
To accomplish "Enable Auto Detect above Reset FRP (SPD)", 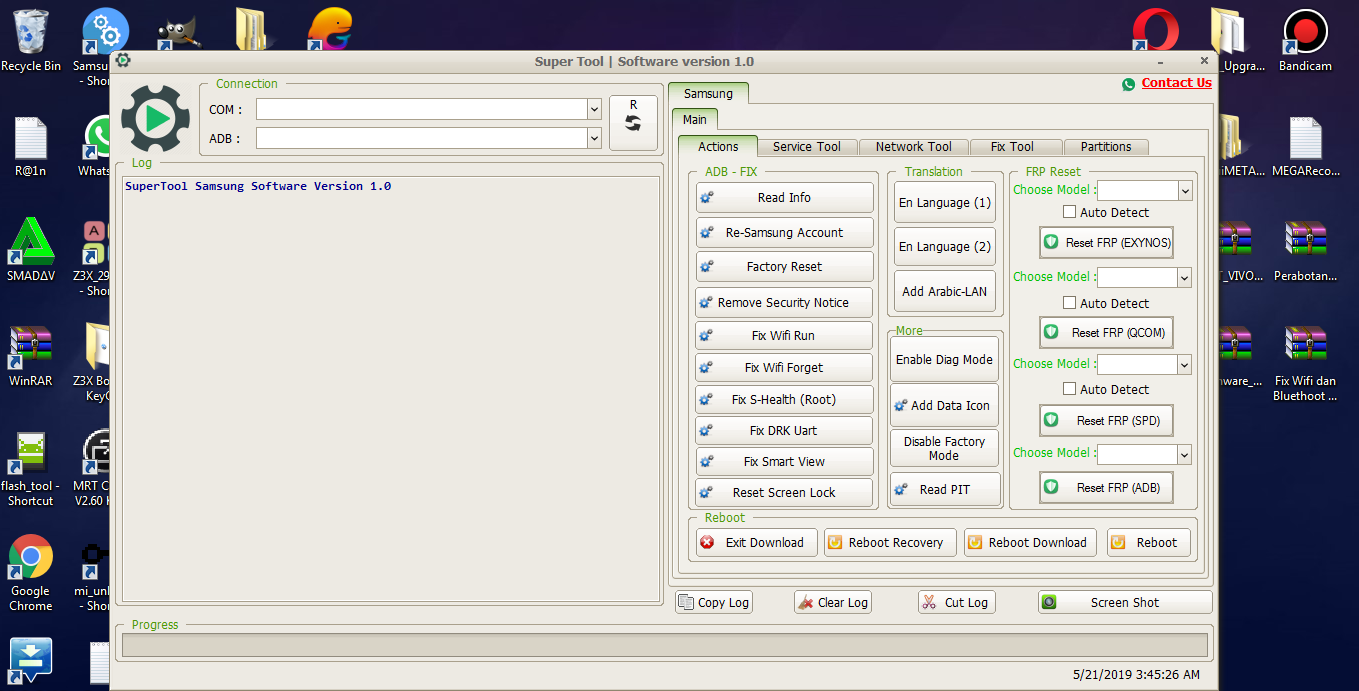I will (1069, 389).
